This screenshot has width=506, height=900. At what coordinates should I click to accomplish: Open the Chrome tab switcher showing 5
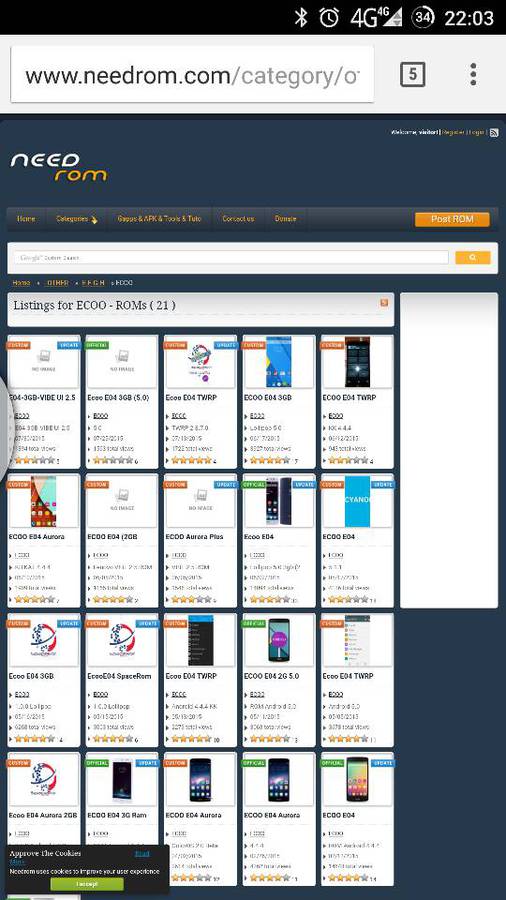click(412, 75)
